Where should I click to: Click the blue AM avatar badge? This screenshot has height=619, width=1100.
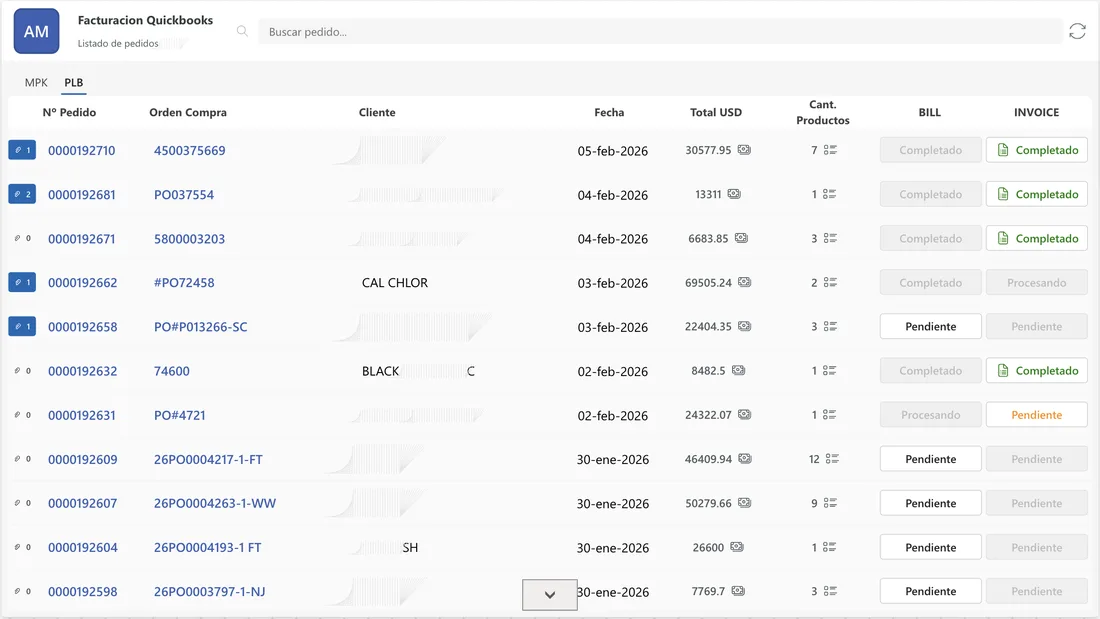pyautogui.click(x=36, y=31)
